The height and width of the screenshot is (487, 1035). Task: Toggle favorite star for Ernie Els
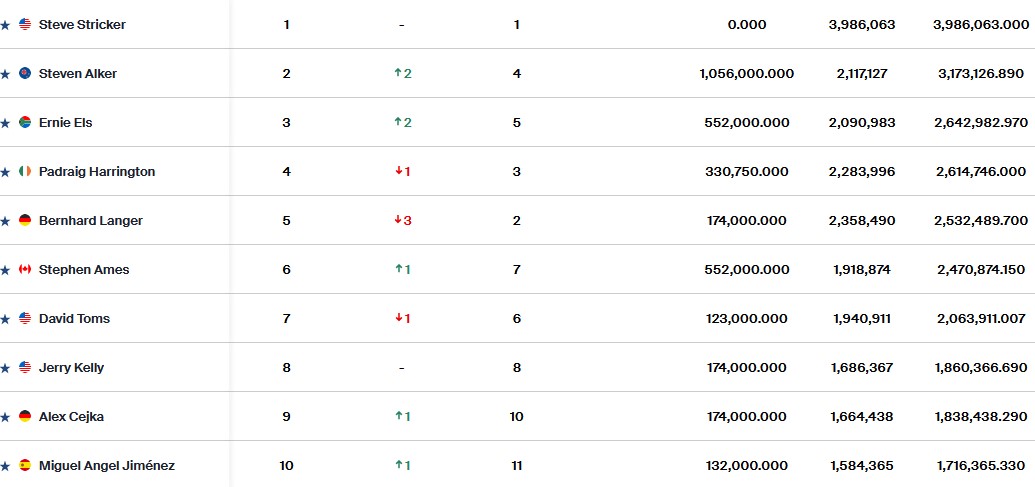click(x=5, y=123)
